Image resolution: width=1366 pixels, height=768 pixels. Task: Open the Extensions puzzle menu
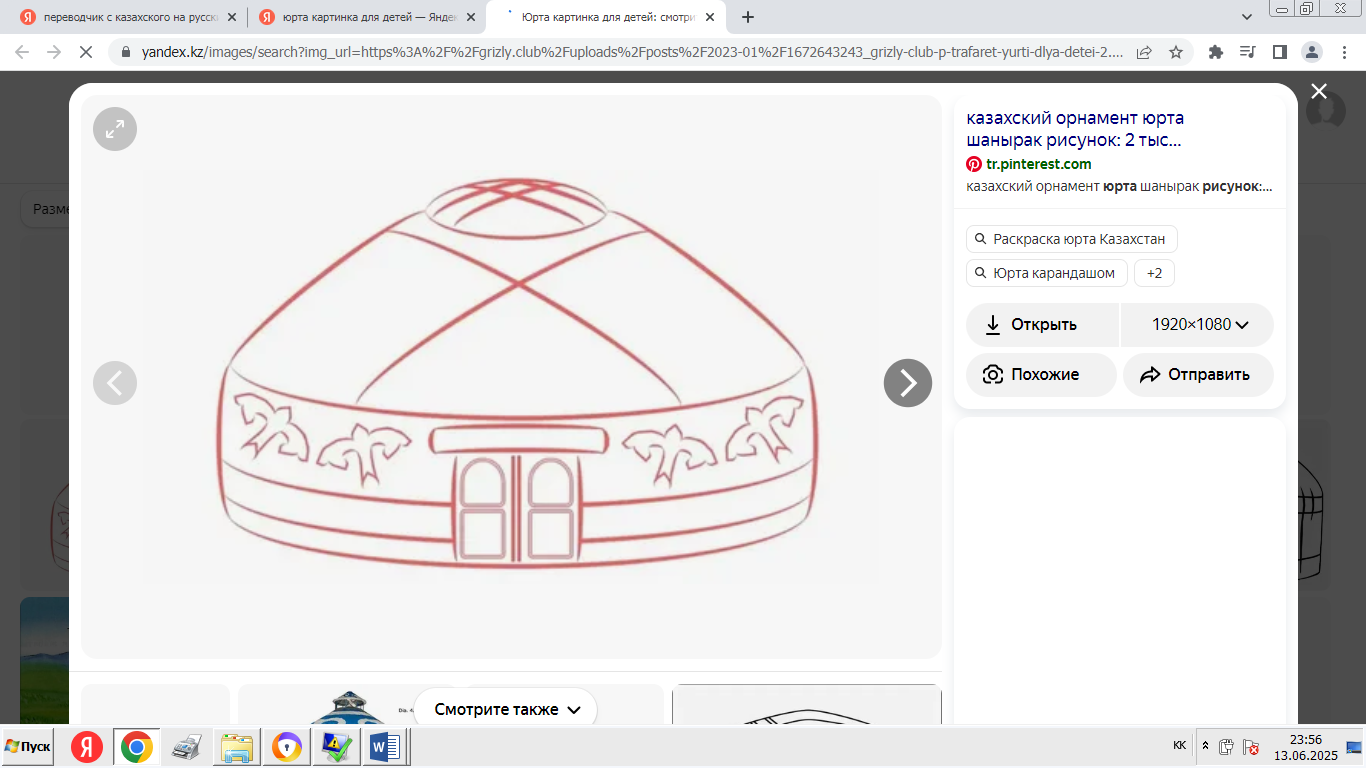1216,52
